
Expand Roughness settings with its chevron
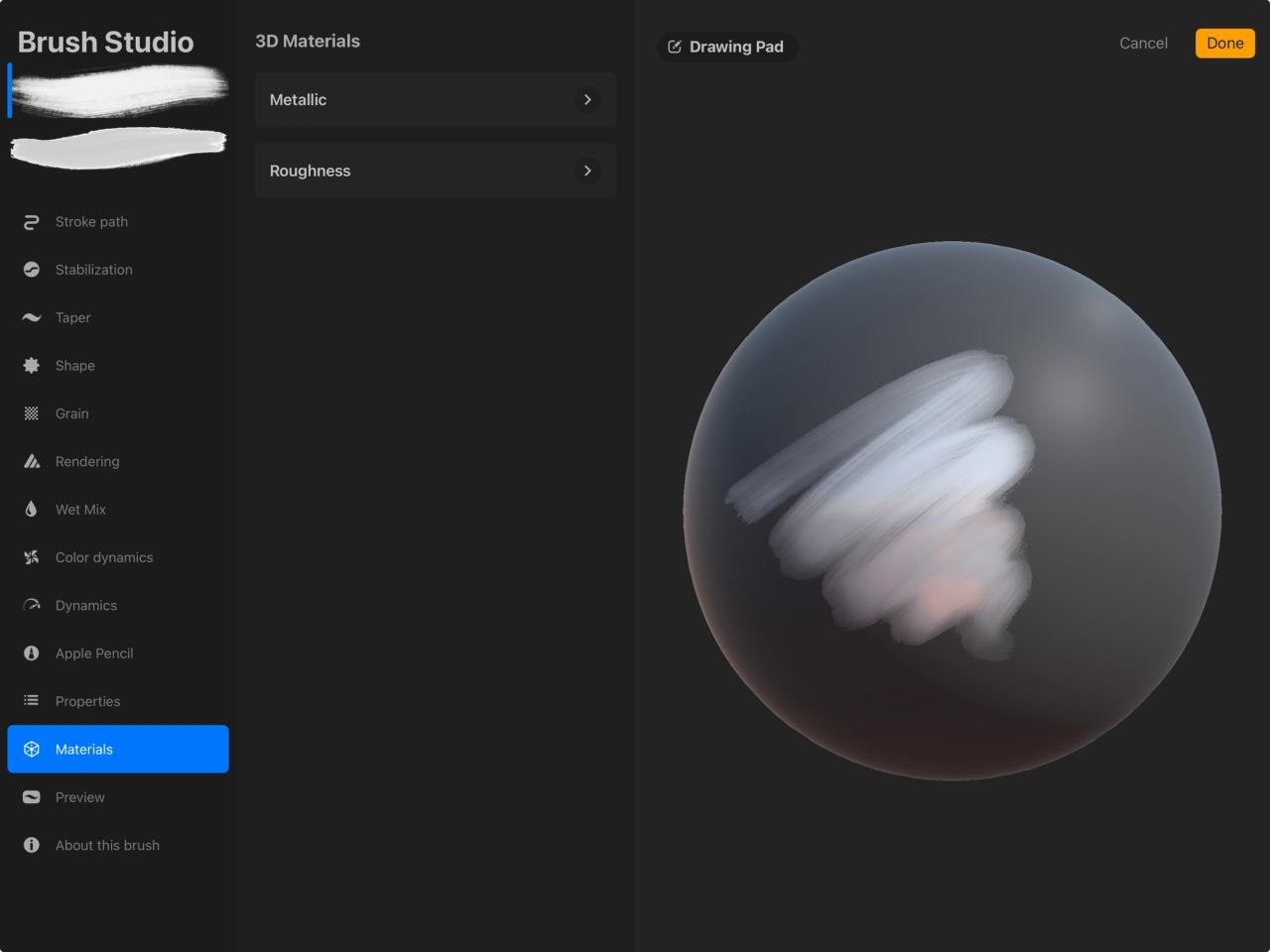(x=587, y=171)
